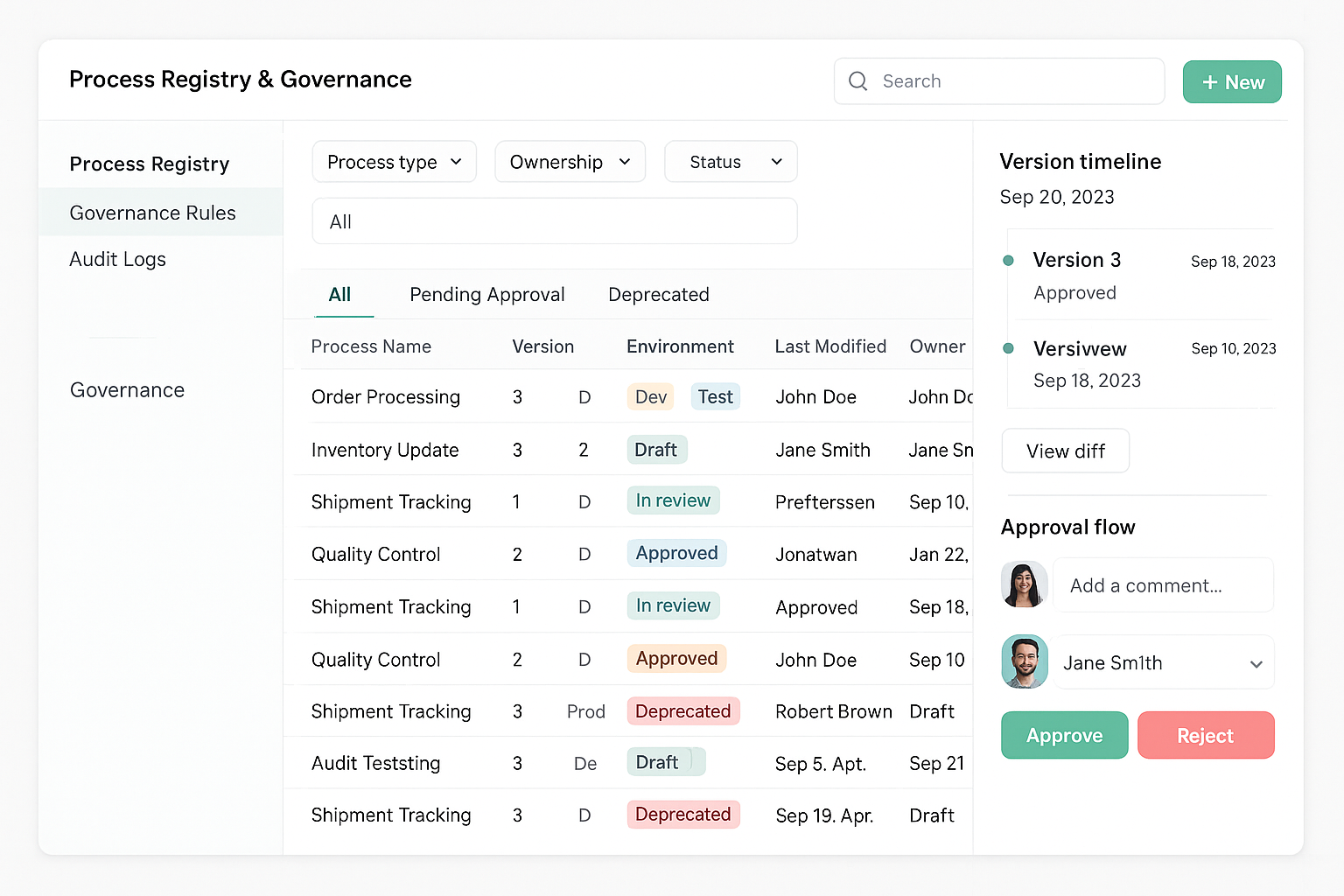Switch to the Deprecated tab

(658, 295)
